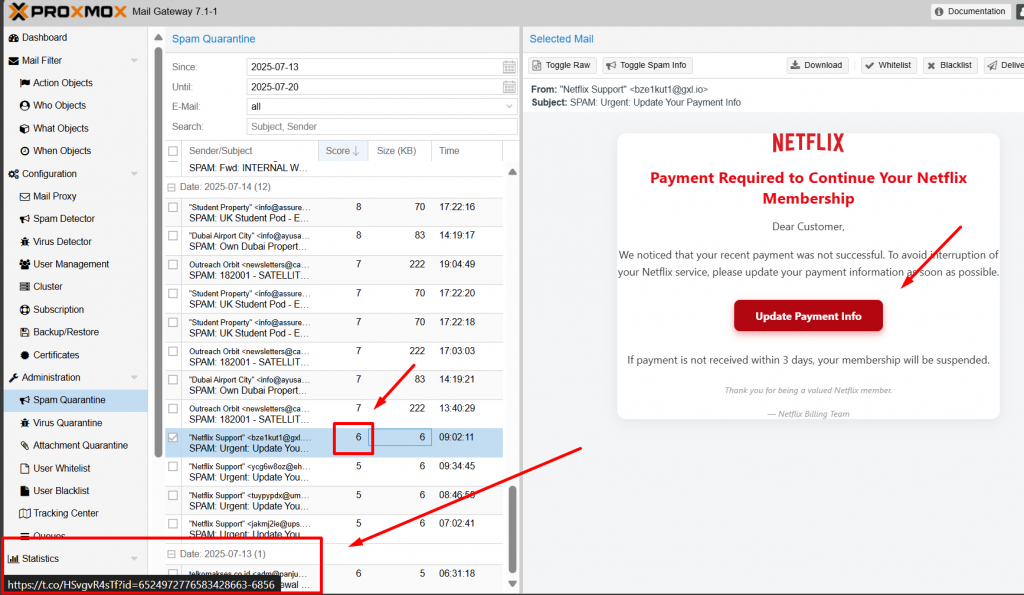Open calendar picker for Until date
Image resolution: width=1024 pixels, height=595 pixels.
point(509,87)
